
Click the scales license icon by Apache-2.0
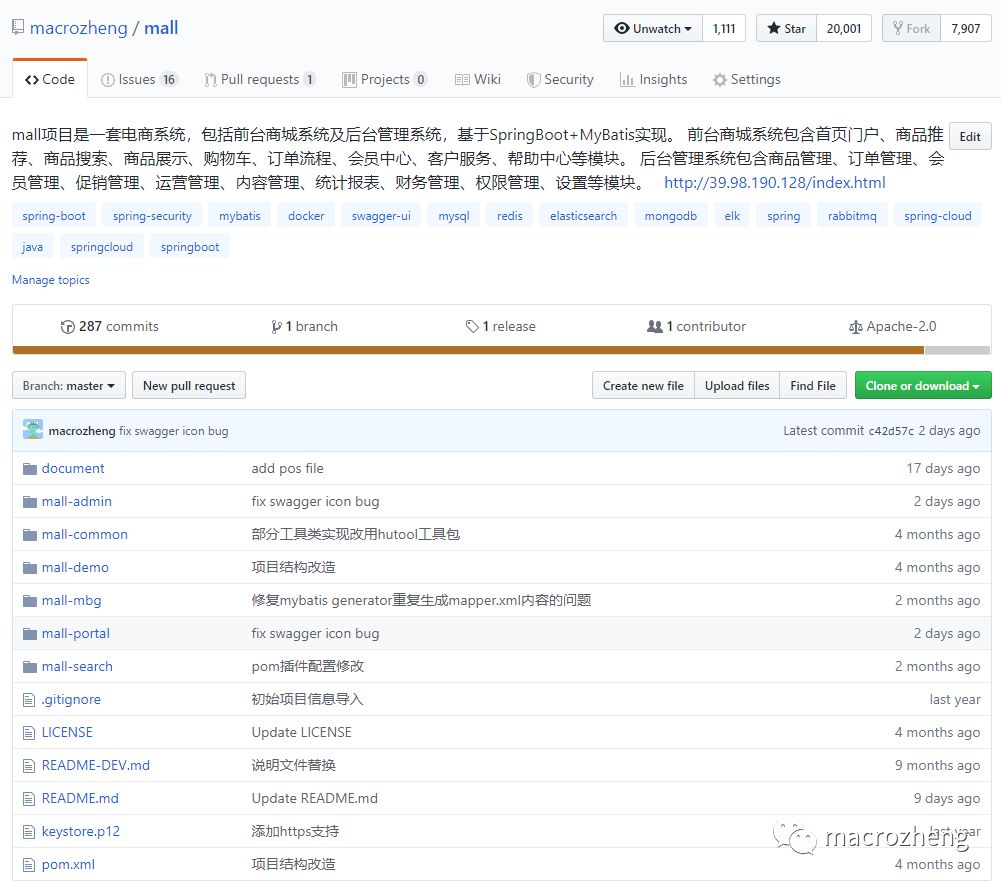pos(855,327)
